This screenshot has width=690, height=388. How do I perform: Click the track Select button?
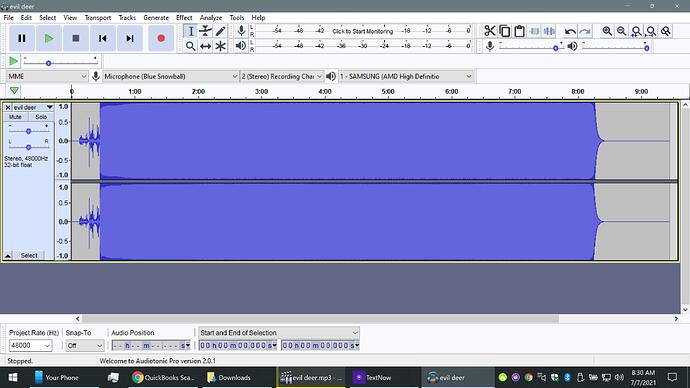pyautogui.click(x=29, y=256)
